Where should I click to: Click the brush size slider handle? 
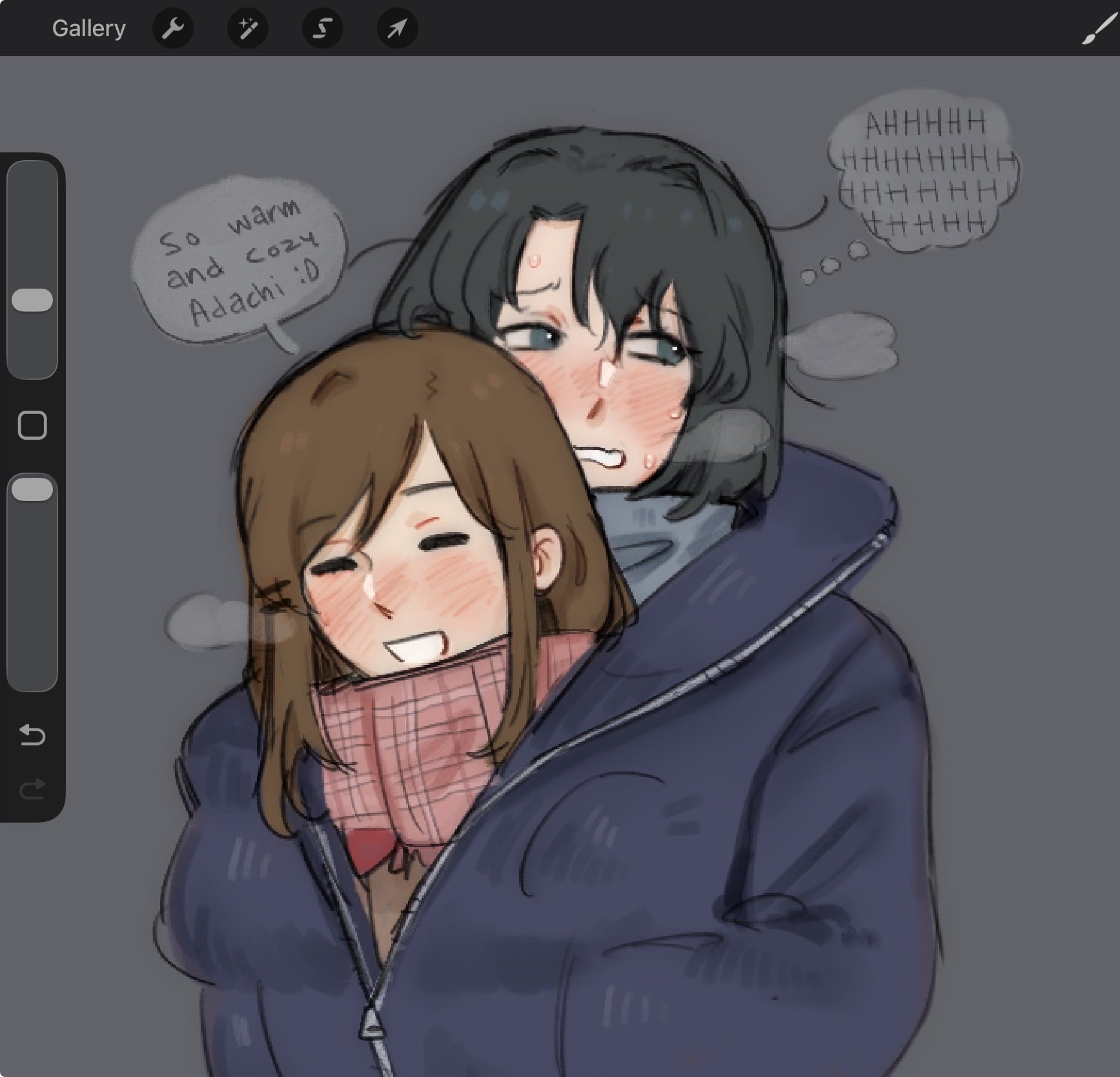tap(32, 301)
